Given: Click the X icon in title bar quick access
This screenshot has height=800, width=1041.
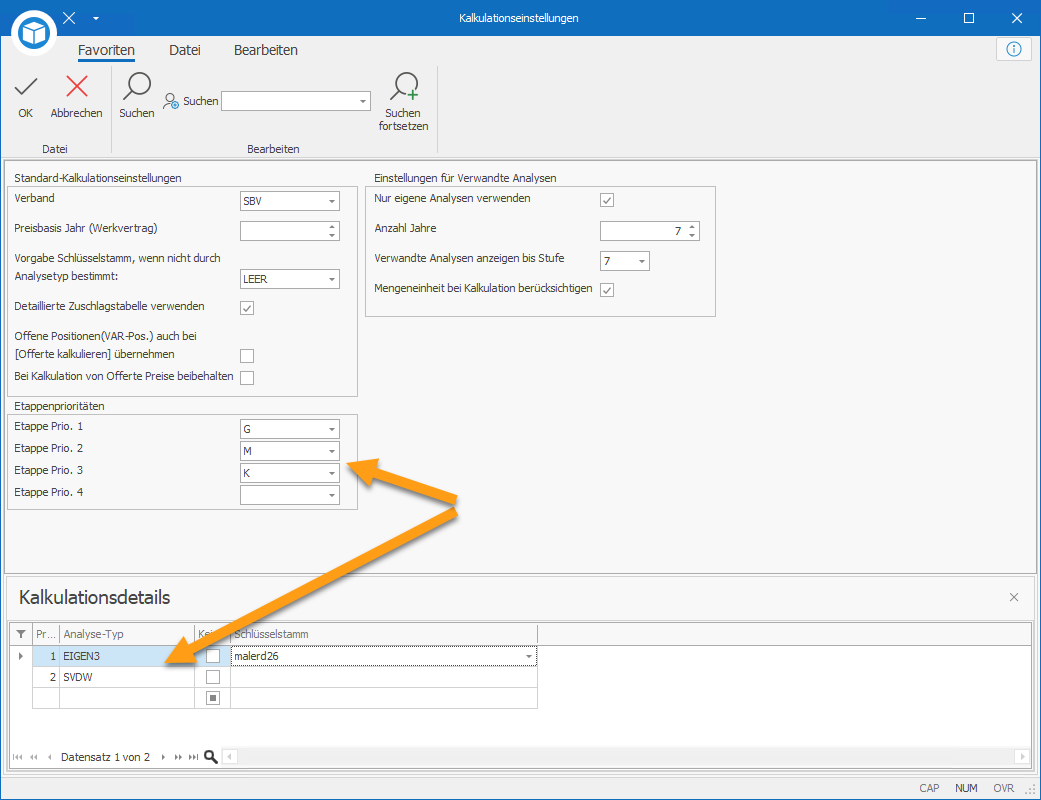Looking at the screenshot, I should (69, 18).
